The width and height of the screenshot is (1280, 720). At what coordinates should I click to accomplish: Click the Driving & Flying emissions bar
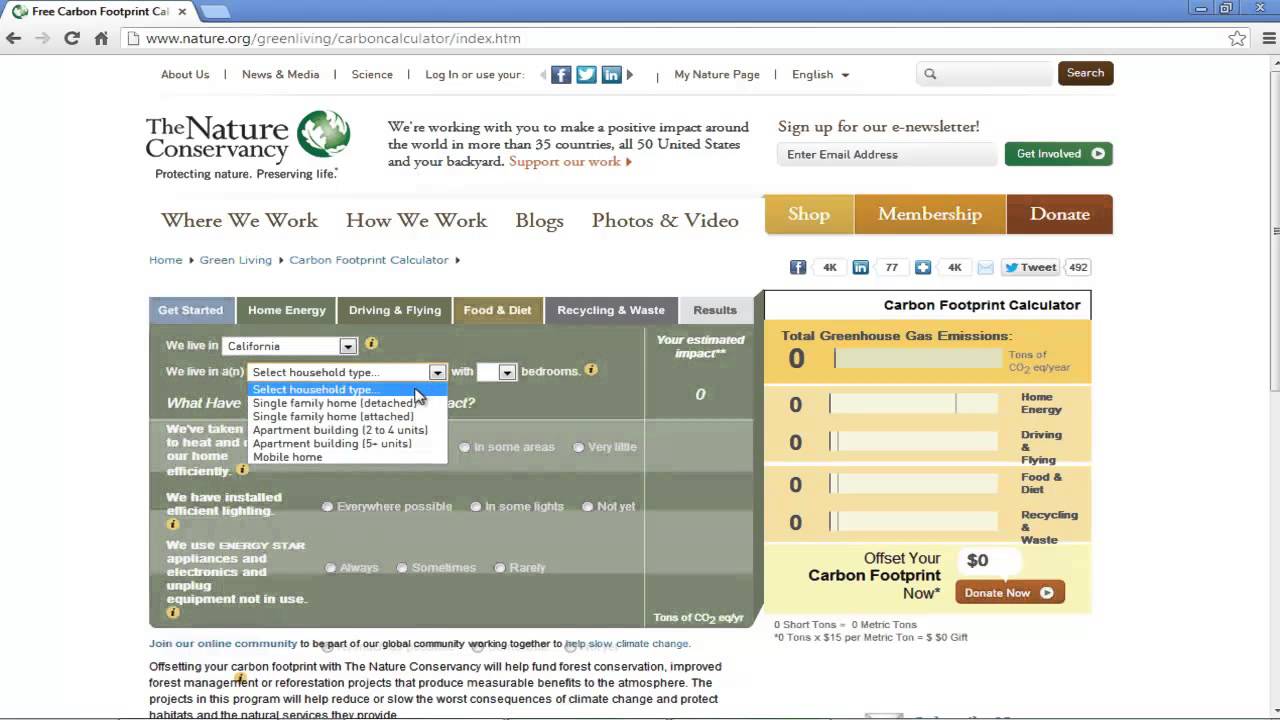tap(913, 441)
